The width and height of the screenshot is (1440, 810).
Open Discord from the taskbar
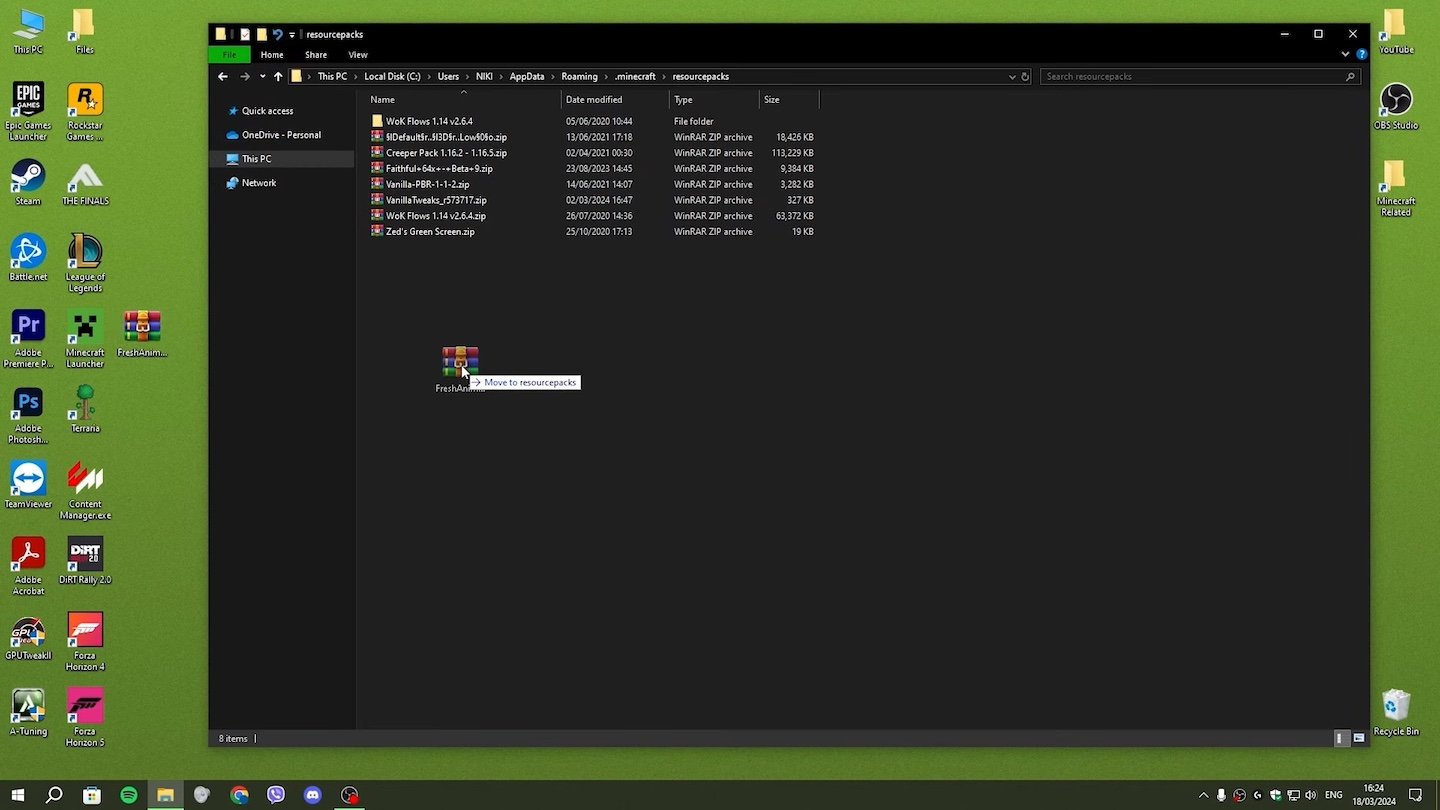coord(313,795)
